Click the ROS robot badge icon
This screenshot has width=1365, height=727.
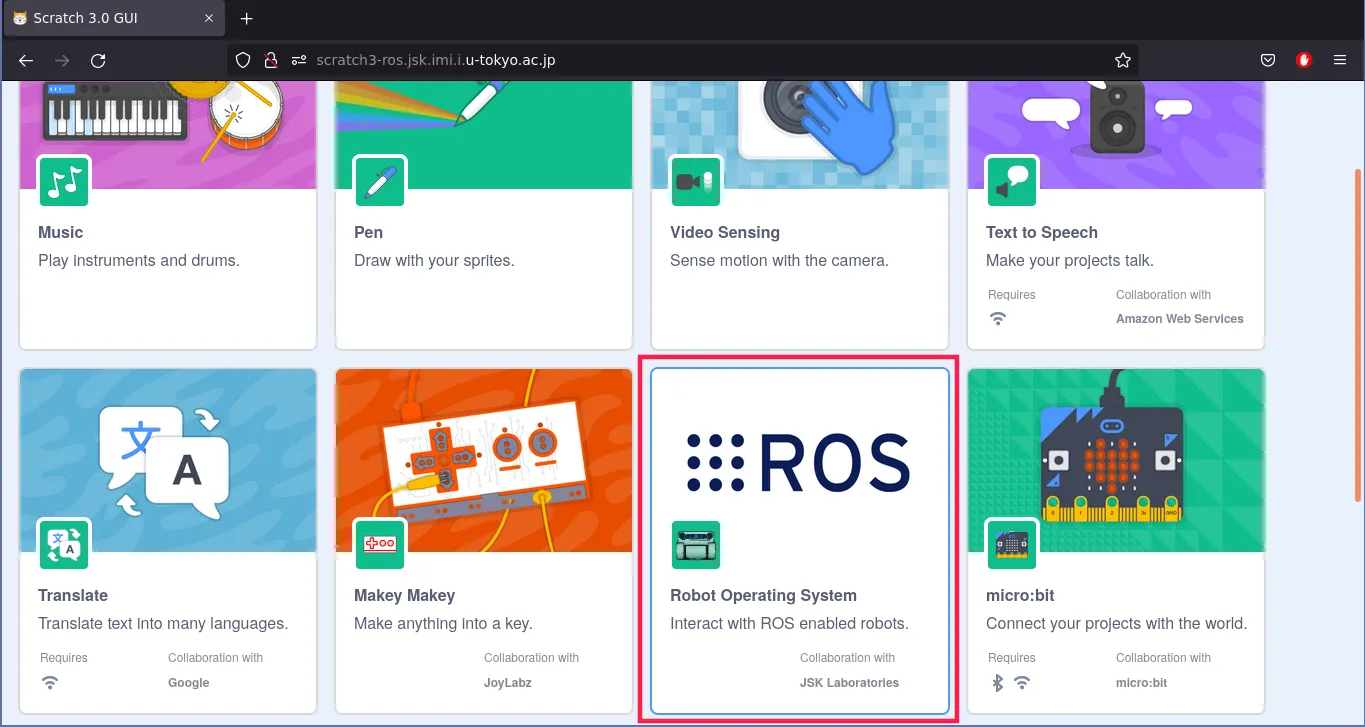pyautogui.click(x=695, y=545)
